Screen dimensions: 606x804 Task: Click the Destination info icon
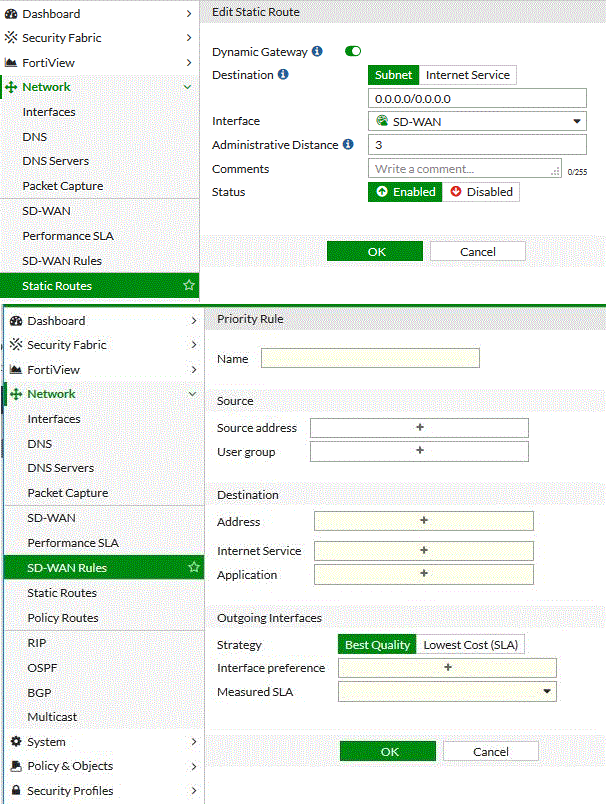click(283, 74)
